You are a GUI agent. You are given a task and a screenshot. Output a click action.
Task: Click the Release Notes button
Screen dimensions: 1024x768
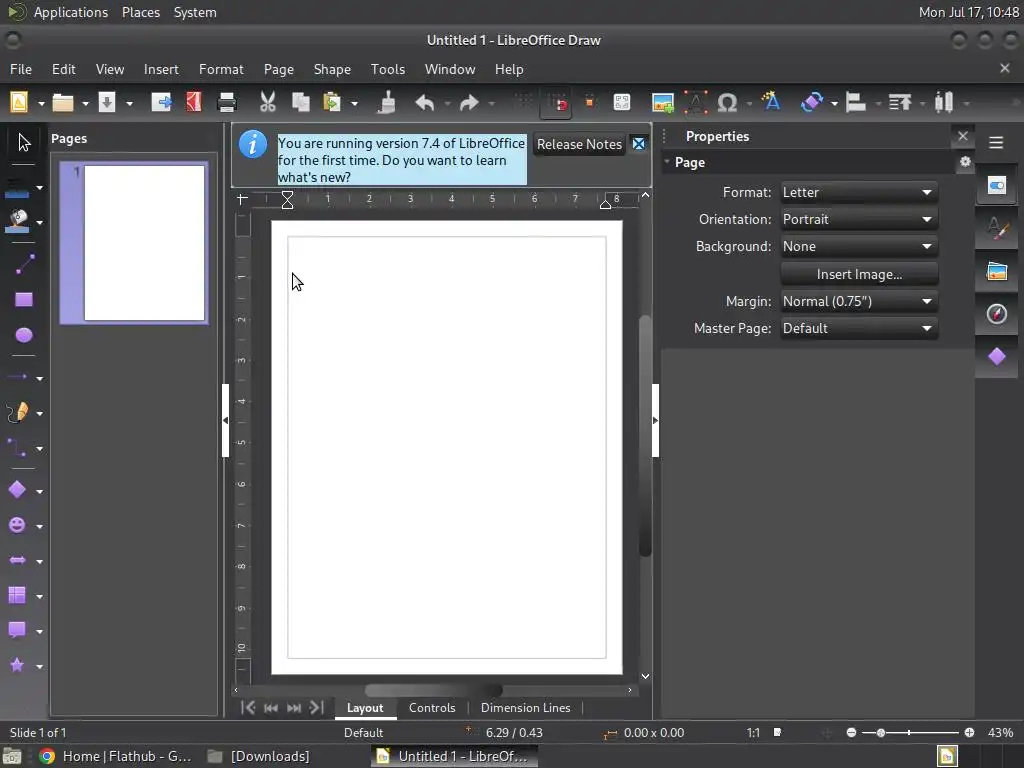579,144
